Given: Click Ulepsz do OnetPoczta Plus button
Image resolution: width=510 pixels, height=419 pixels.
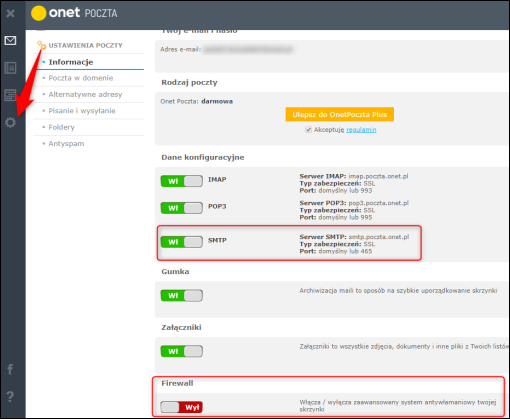Looking at the screenshot, I should pyautogui.click(x=340, y=114).
